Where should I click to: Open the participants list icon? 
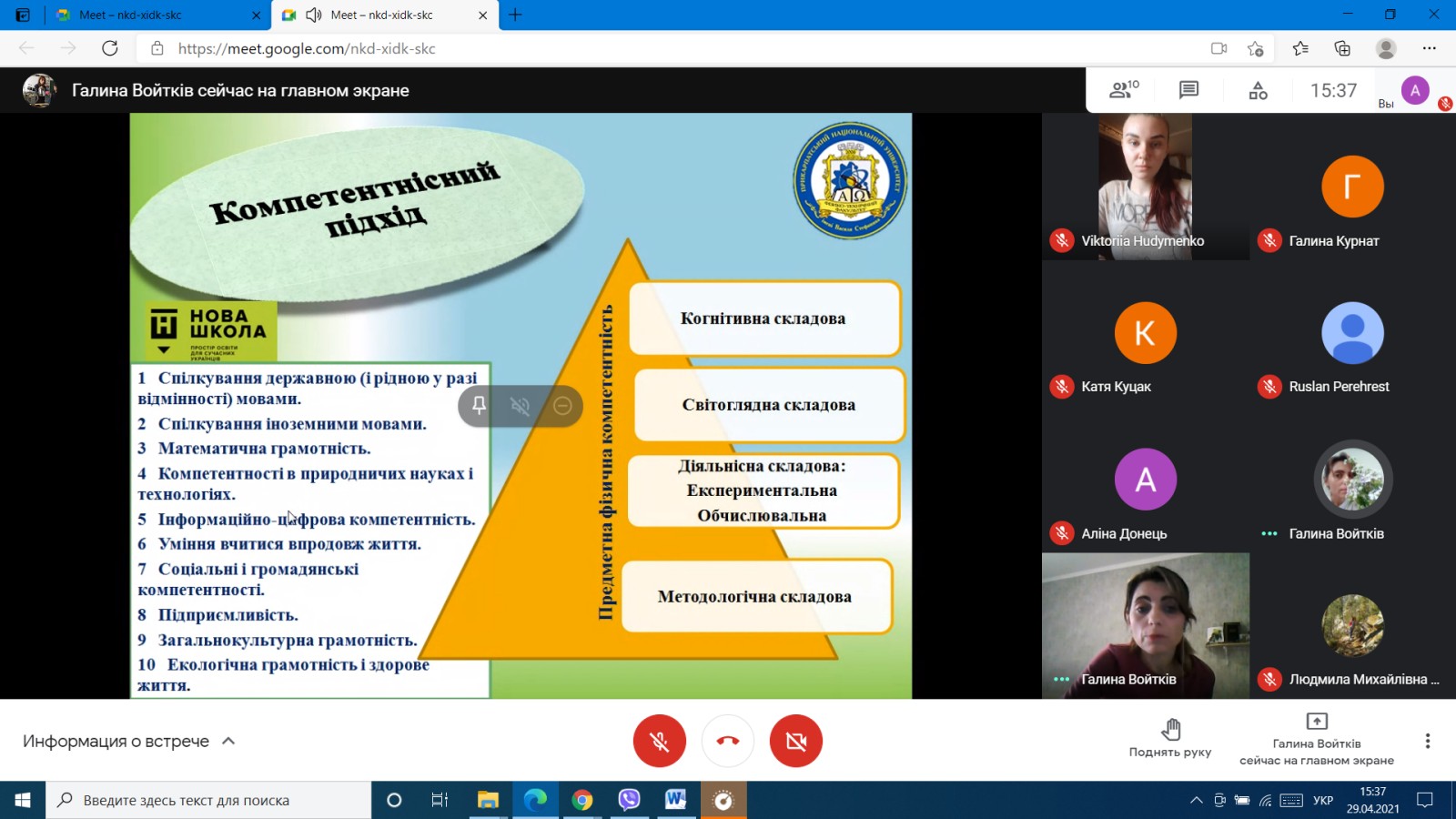point(1123,90)
